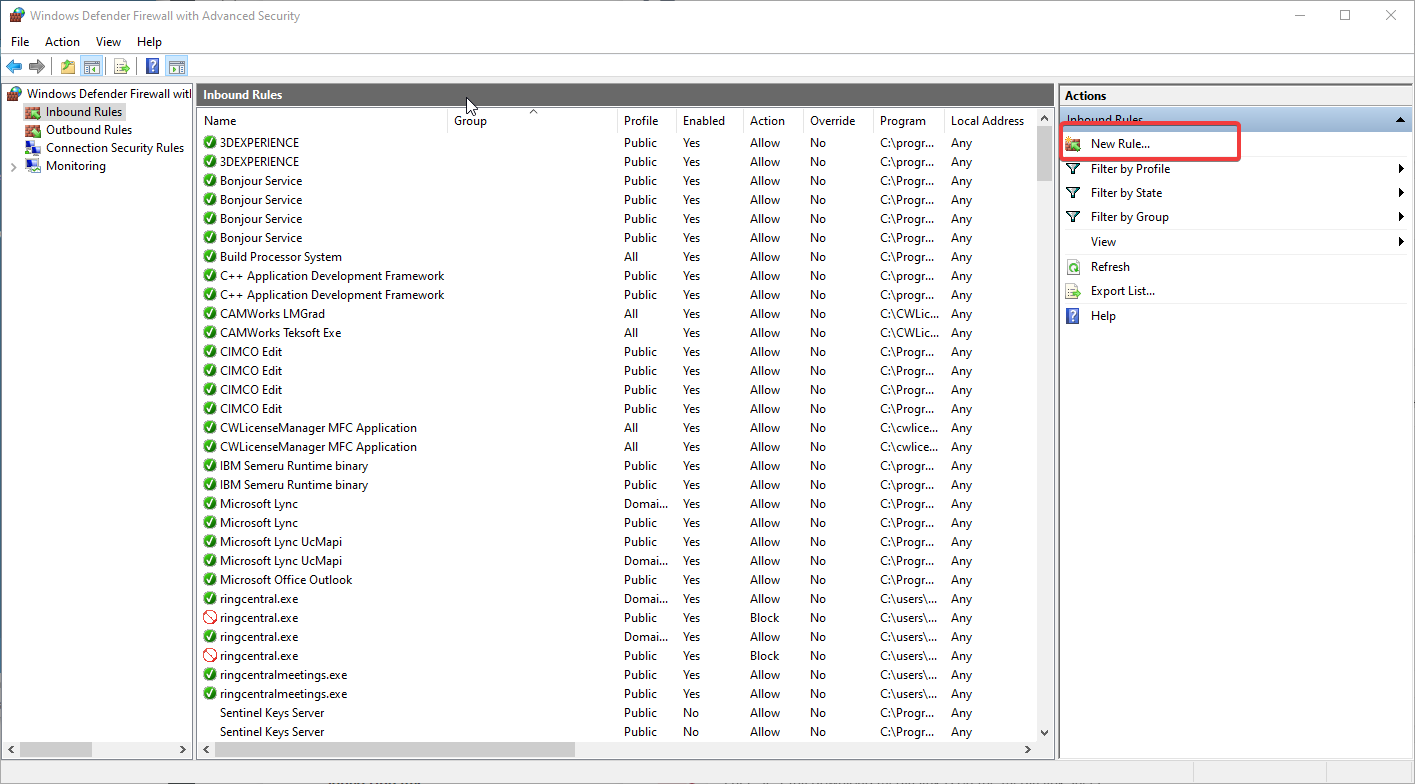Collapse the Inbound Rules section in Actions
Viewport: 1415px width, 784px height.
tap(1400, 120)
